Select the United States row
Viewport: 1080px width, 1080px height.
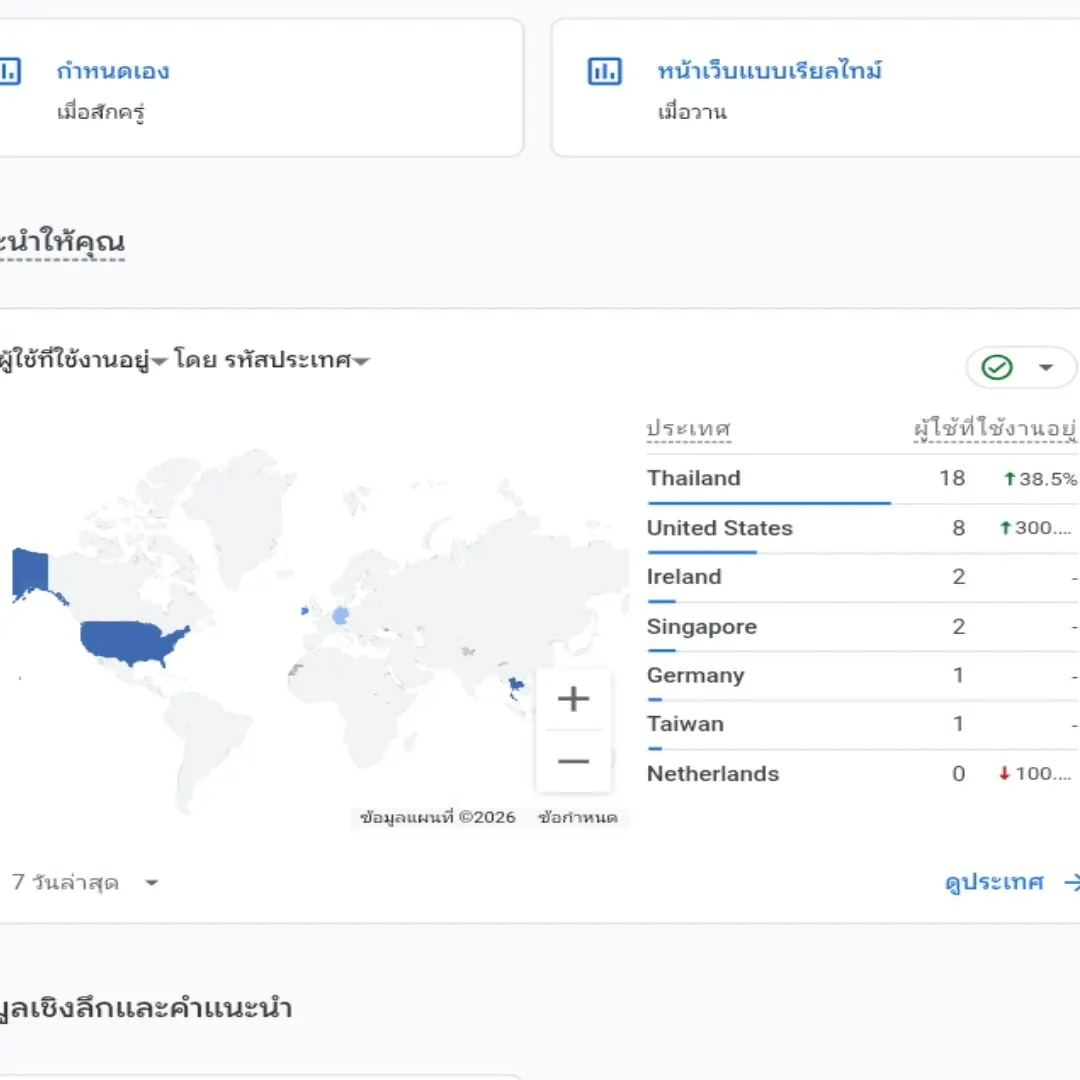pos(862,528)
